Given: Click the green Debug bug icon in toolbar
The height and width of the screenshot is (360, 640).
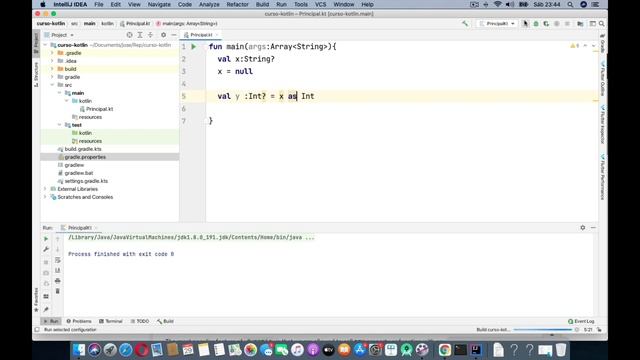Looking at the screenshot, I should click(x=536, y=24).
